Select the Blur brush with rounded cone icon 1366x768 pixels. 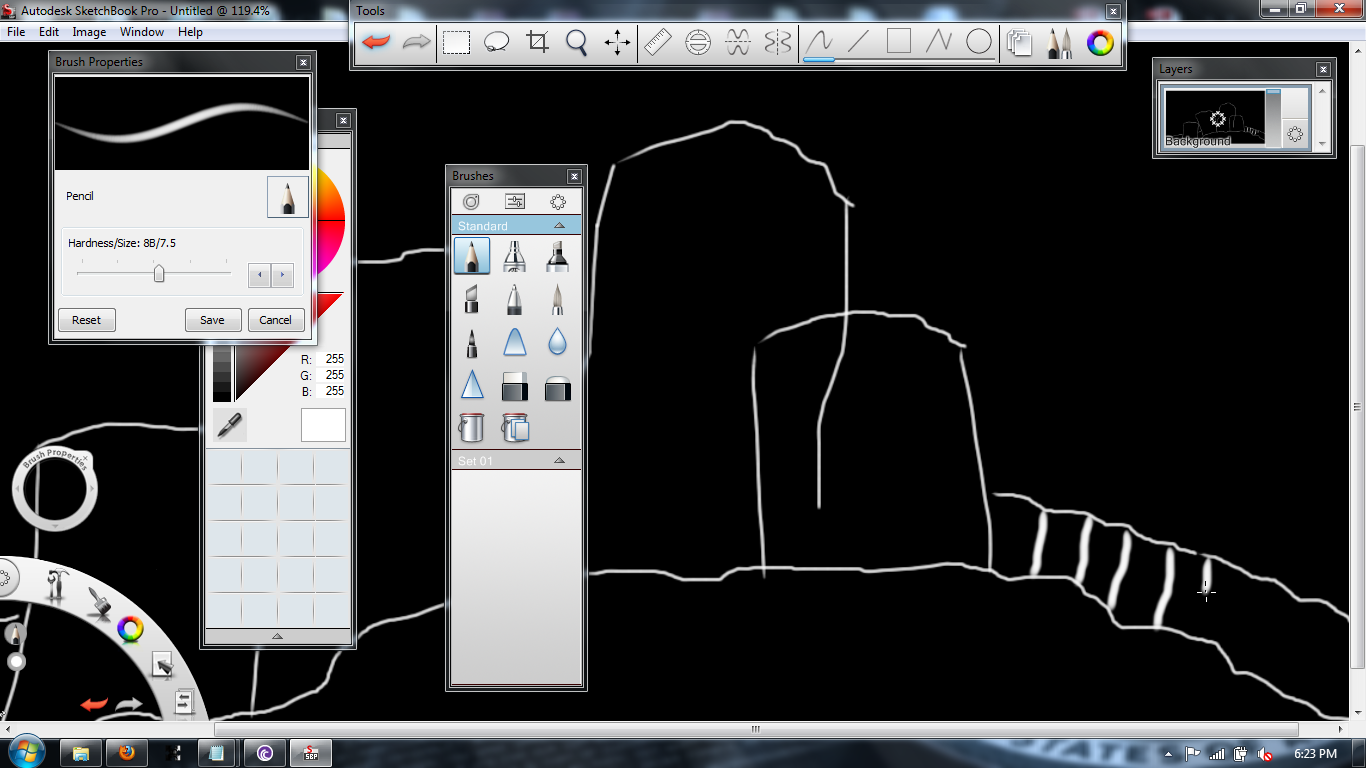(514, 342)
